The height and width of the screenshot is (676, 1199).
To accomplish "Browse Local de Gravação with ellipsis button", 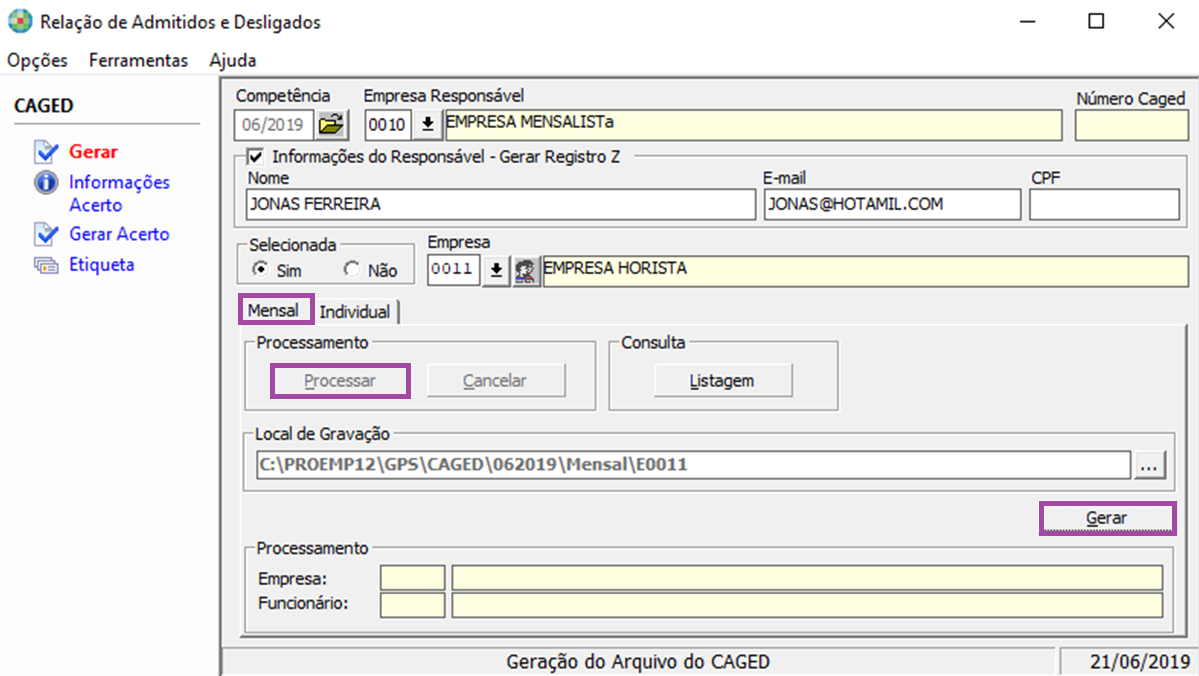I will click(1151, 465).
